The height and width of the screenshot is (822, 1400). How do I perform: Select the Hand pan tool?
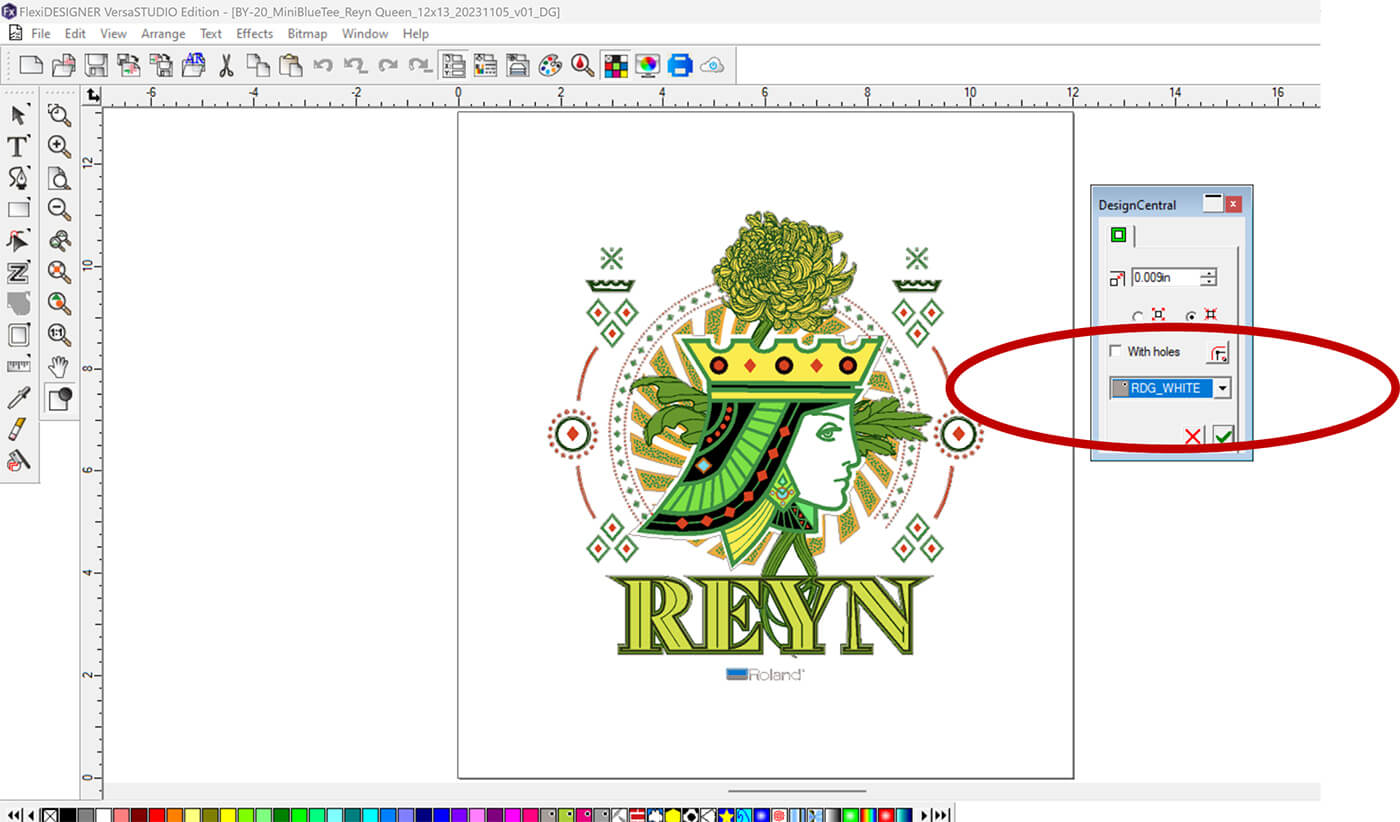click(x=60, y=366)
